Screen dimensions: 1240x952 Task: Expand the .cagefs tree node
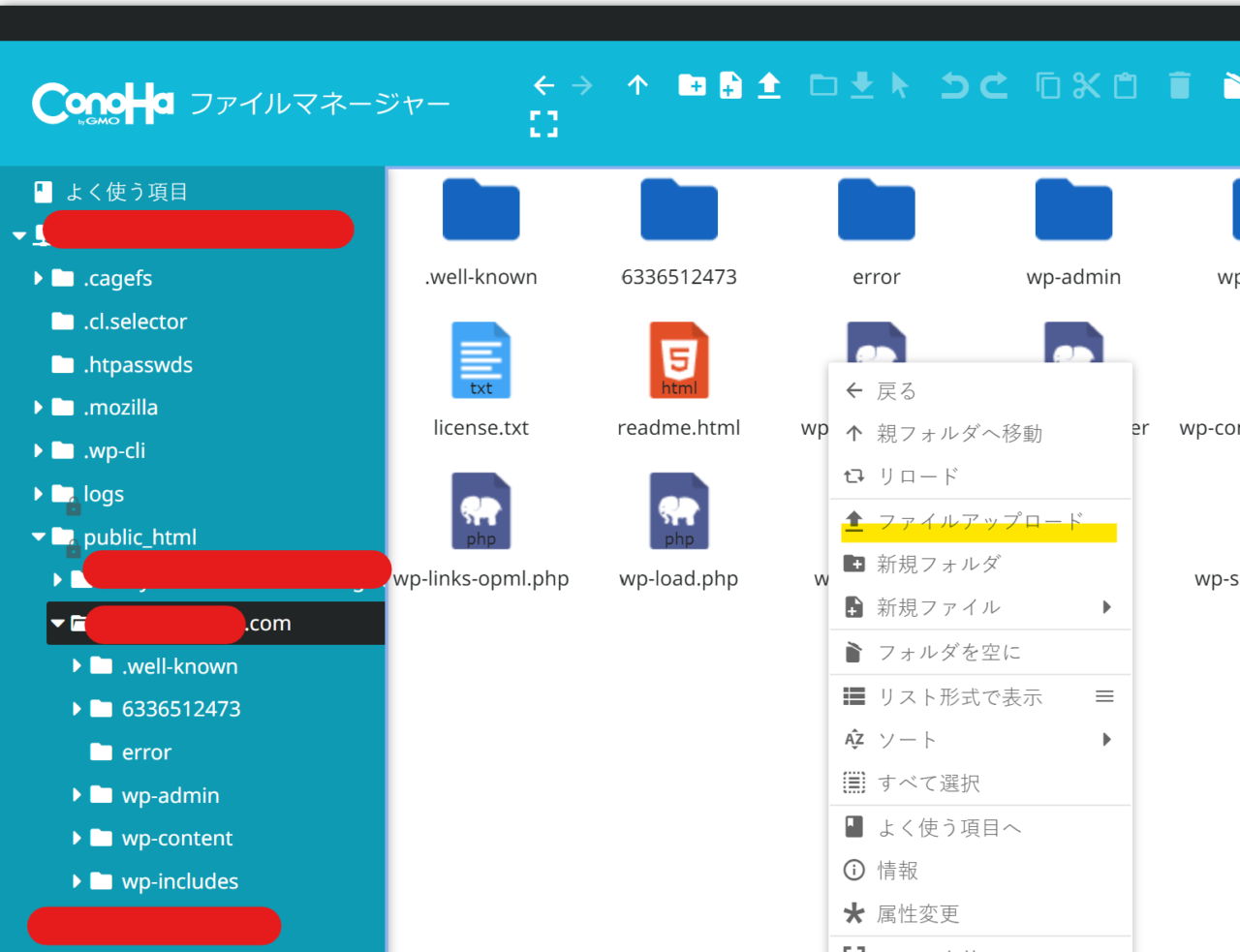click(38, 278)
